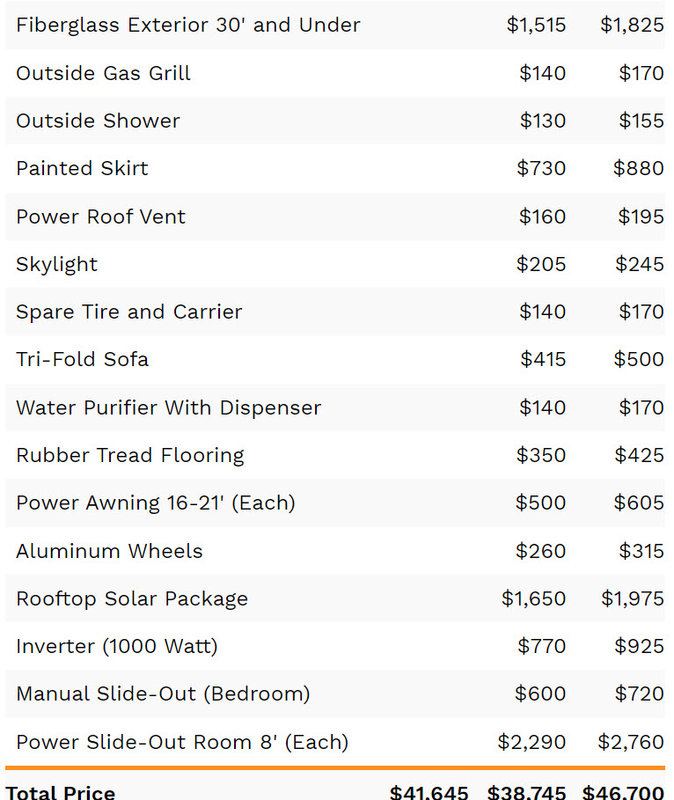
Task: Select Rubber Tread Flooring $350 price
Action: click(x=541, y=455)
